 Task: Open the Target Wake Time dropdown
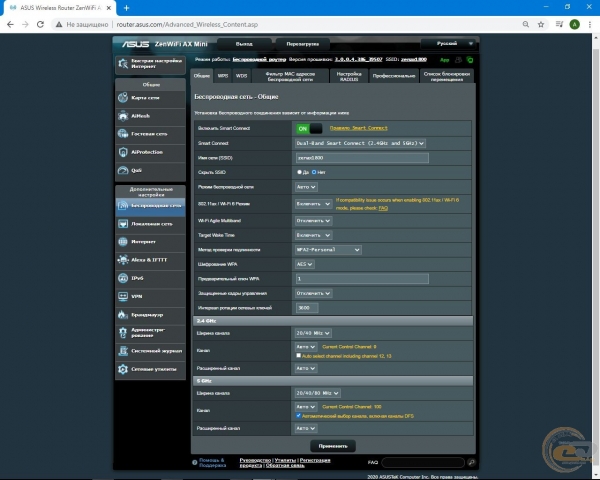pyautogui.click(x=313, y=235)
